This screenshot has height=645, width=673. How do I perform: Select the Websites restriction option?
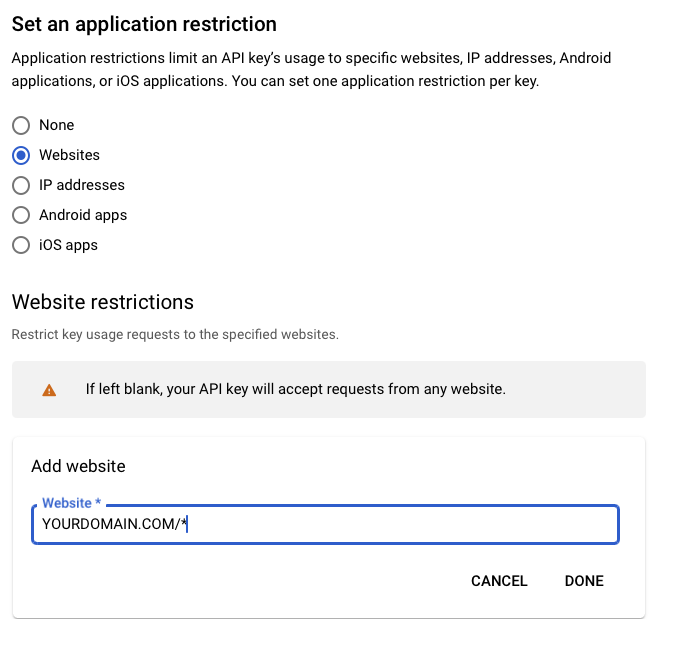[20, 155]
